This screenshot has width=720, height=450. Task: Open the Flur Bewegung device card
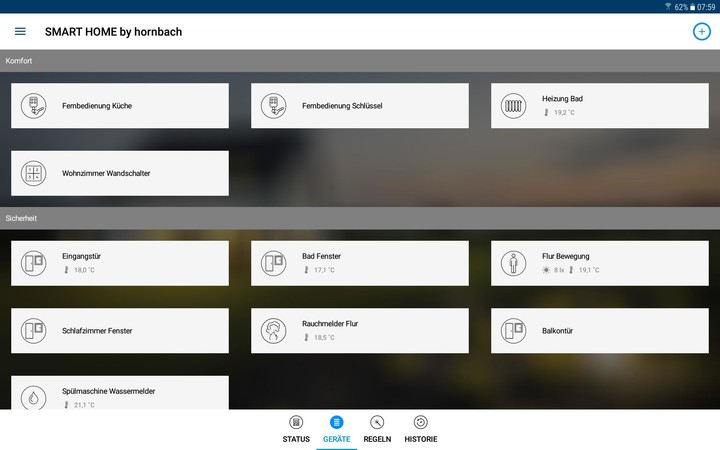click(600, 263)
